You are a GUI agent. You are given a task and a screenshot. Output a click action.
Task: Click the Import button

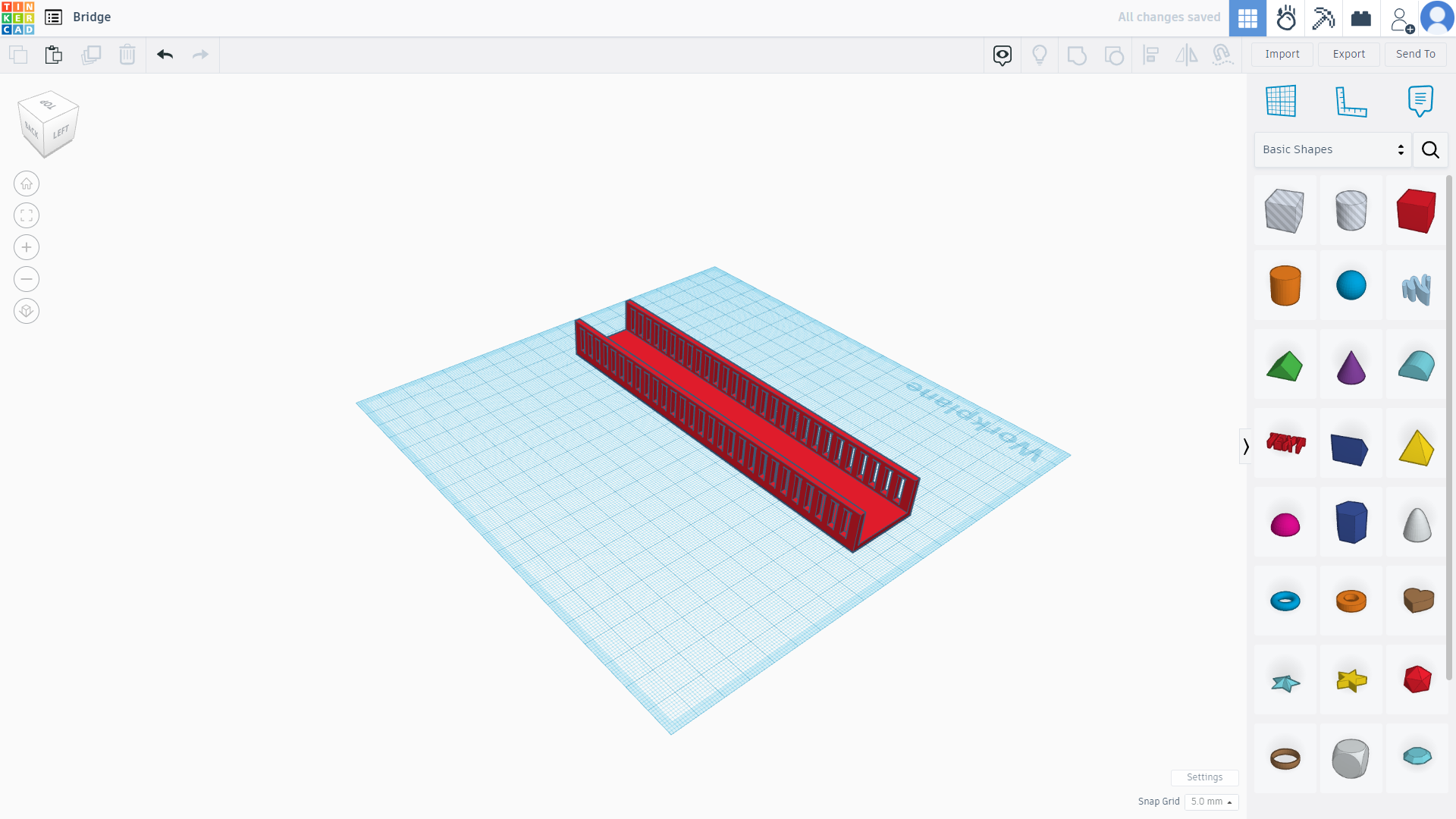click(x=1282, y=54)
